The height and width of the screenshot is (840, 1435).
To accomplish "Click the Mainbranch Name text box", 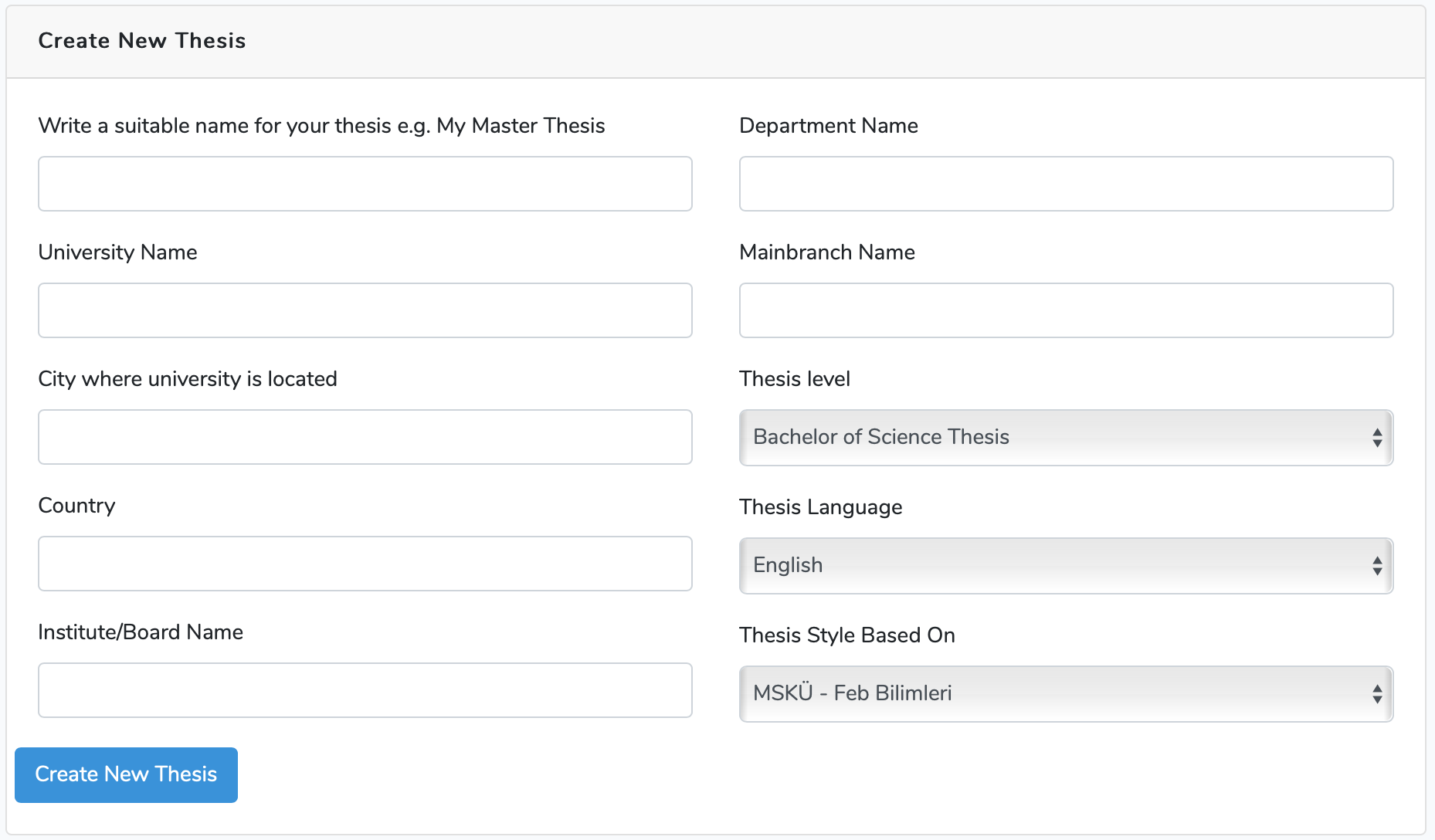I will (x=1066, y=310).
